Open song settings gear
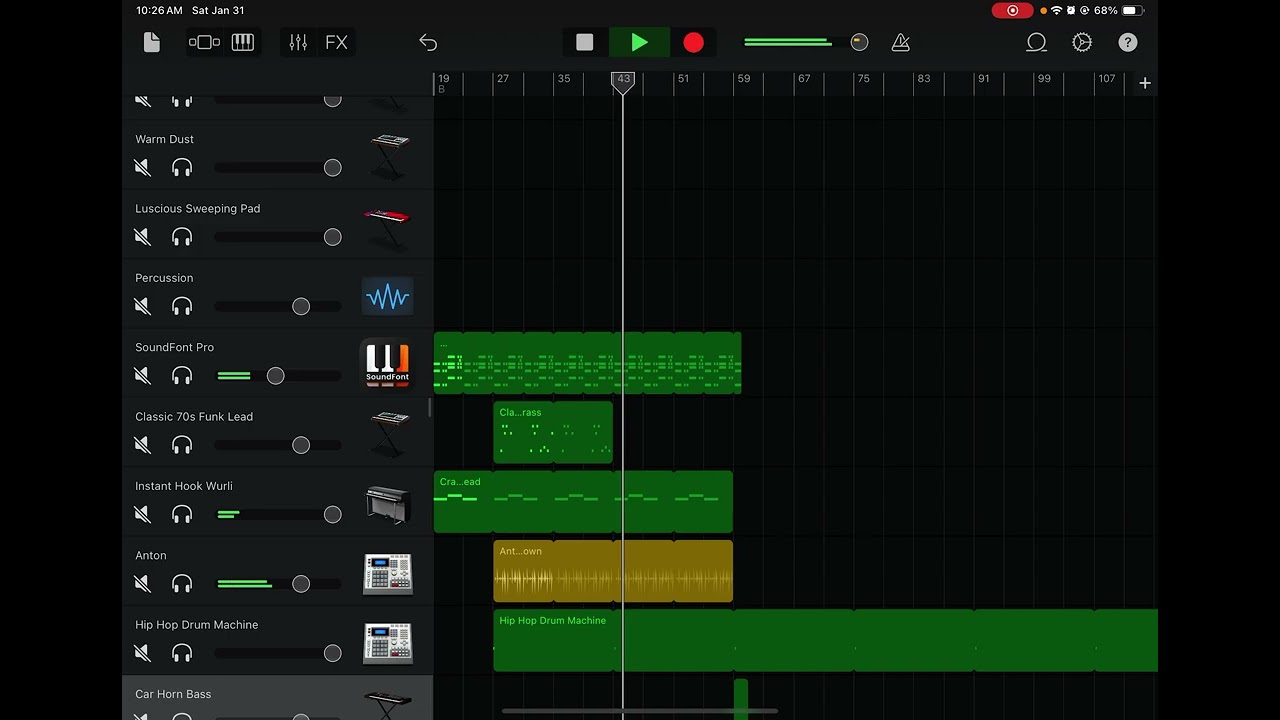 point(1082,42)
